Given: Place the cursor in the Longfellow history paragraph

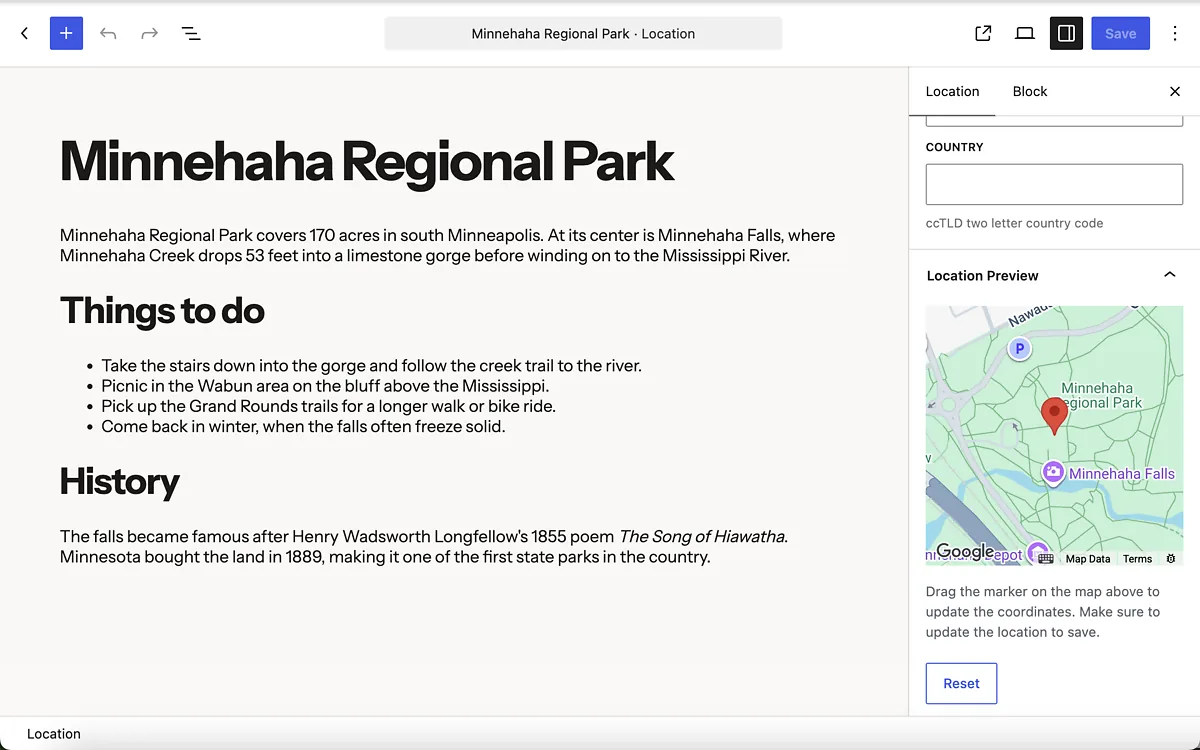Looking at the screenshot, I should point(425,547).
